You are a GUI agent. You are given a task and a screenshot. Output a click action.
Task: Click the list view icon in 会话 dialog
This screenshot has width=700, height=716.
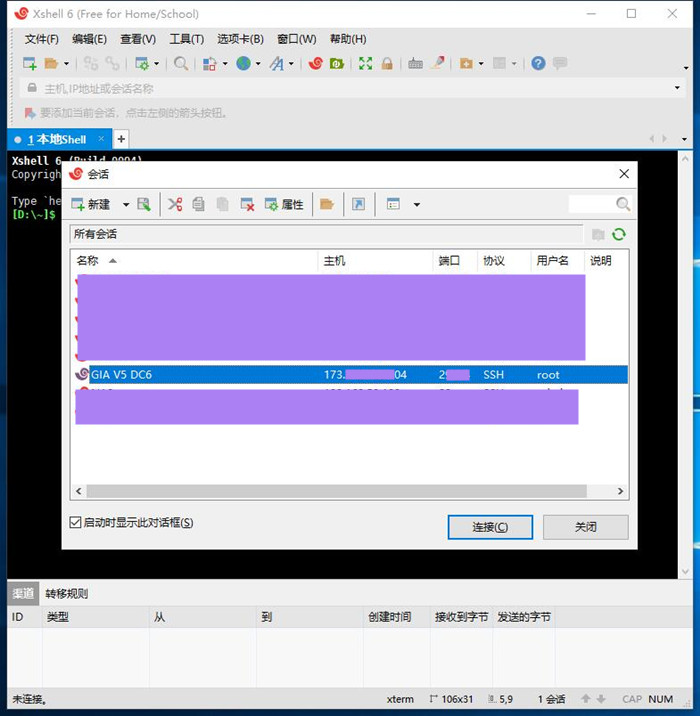pos(393,204)
